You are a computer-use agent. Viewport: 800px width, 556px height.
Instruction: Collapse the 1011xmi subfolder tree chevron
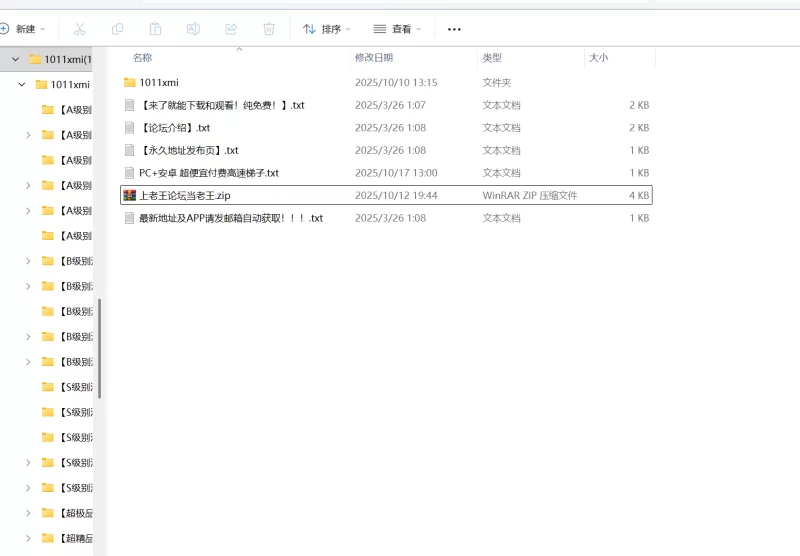tap(21, 84)
